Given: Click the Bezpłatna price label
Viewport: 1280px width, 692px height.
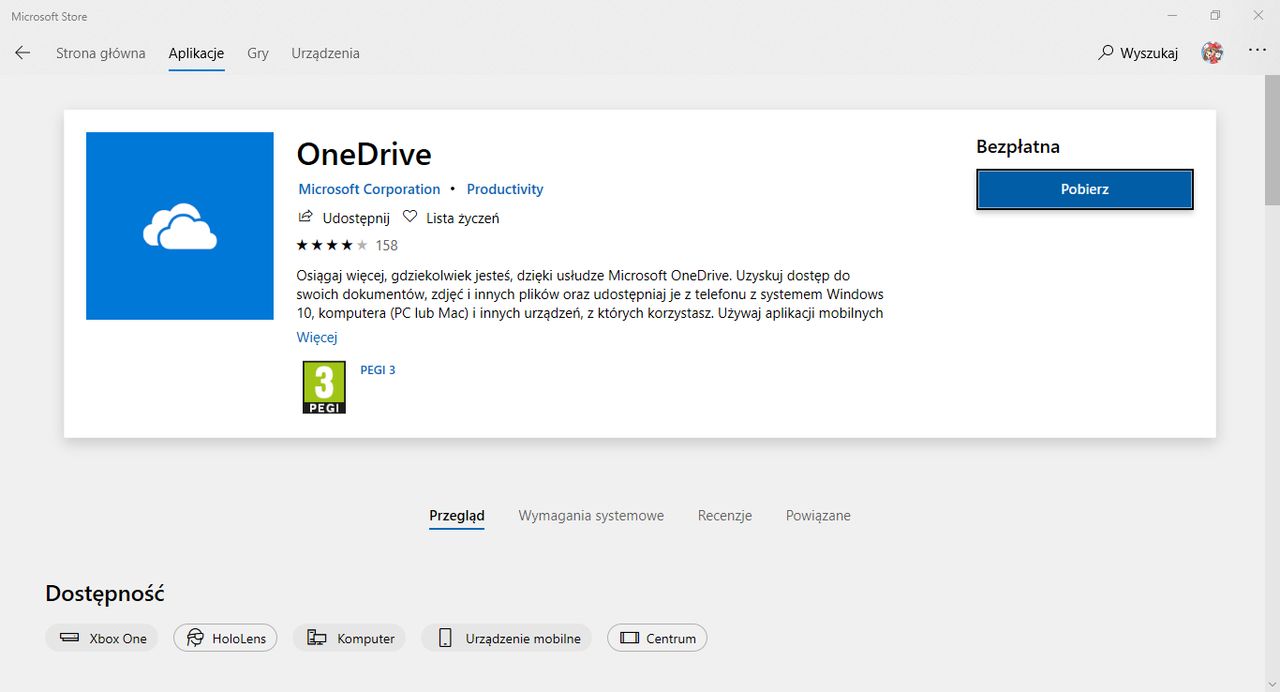Looking at the screenshot, I should [x=1018, y=147].
